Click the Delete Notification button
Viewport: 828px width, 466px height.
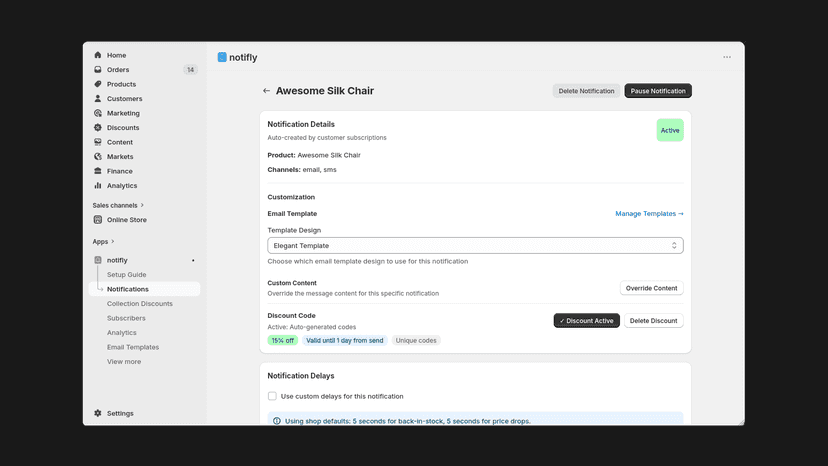coord(586,91)
